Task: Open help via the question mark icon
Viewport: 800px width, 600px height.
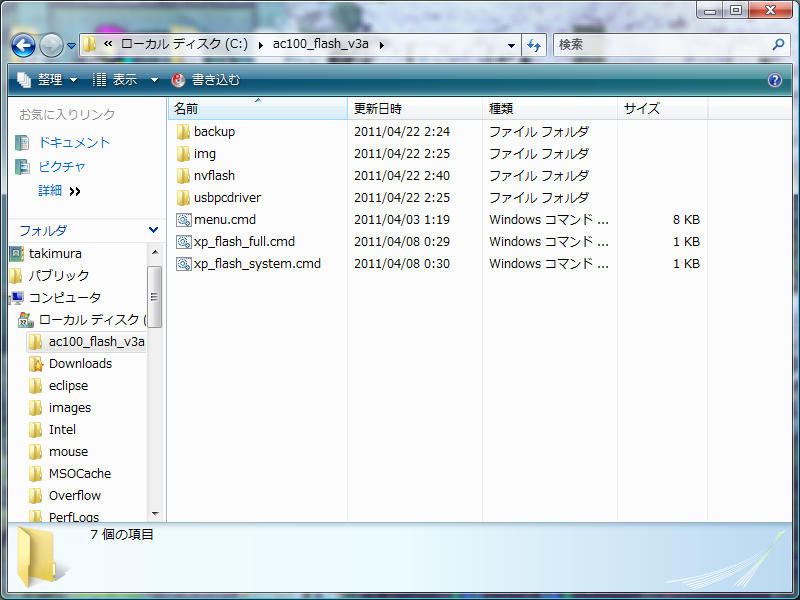Action: click(x=774, y=80)
